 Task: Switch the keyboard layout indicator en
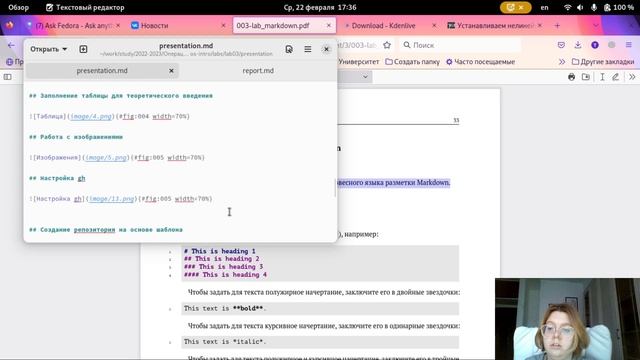point(544,7)
